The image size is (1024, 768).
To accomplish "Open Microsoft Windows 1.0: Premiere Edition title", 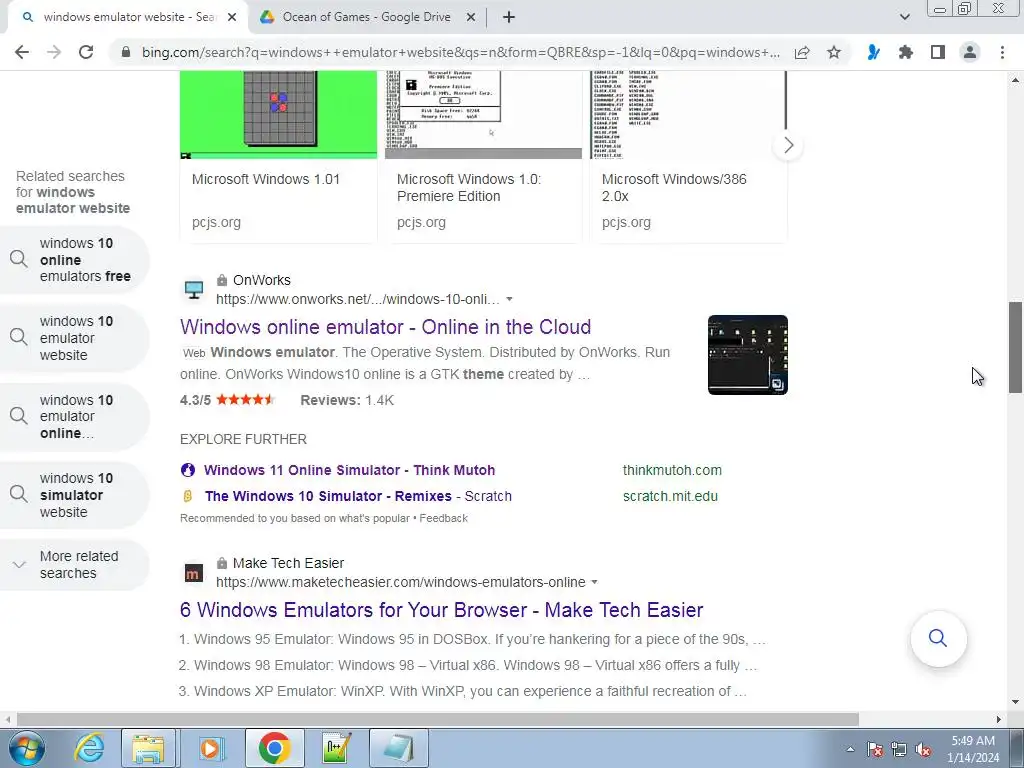I will (468, 187).
